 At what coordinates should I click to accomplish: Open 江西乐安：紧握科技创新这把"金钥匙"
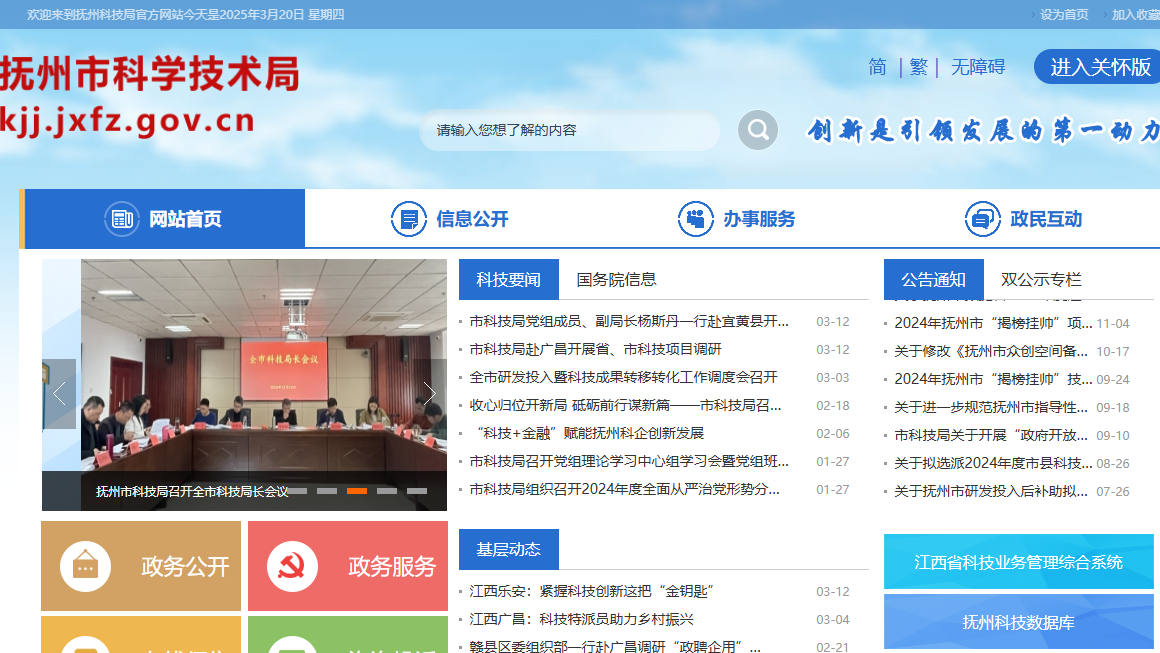click(591, 592)
